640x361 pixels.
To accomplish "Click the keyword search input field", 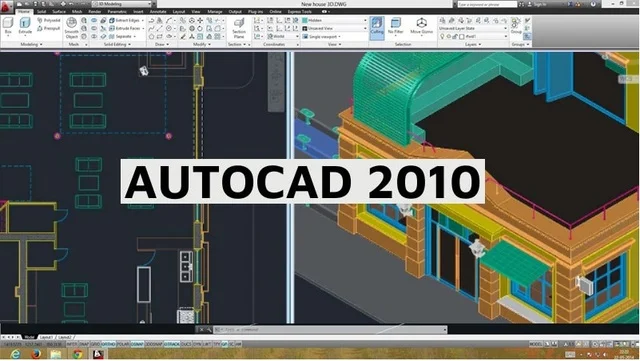I will coord(487,4).
